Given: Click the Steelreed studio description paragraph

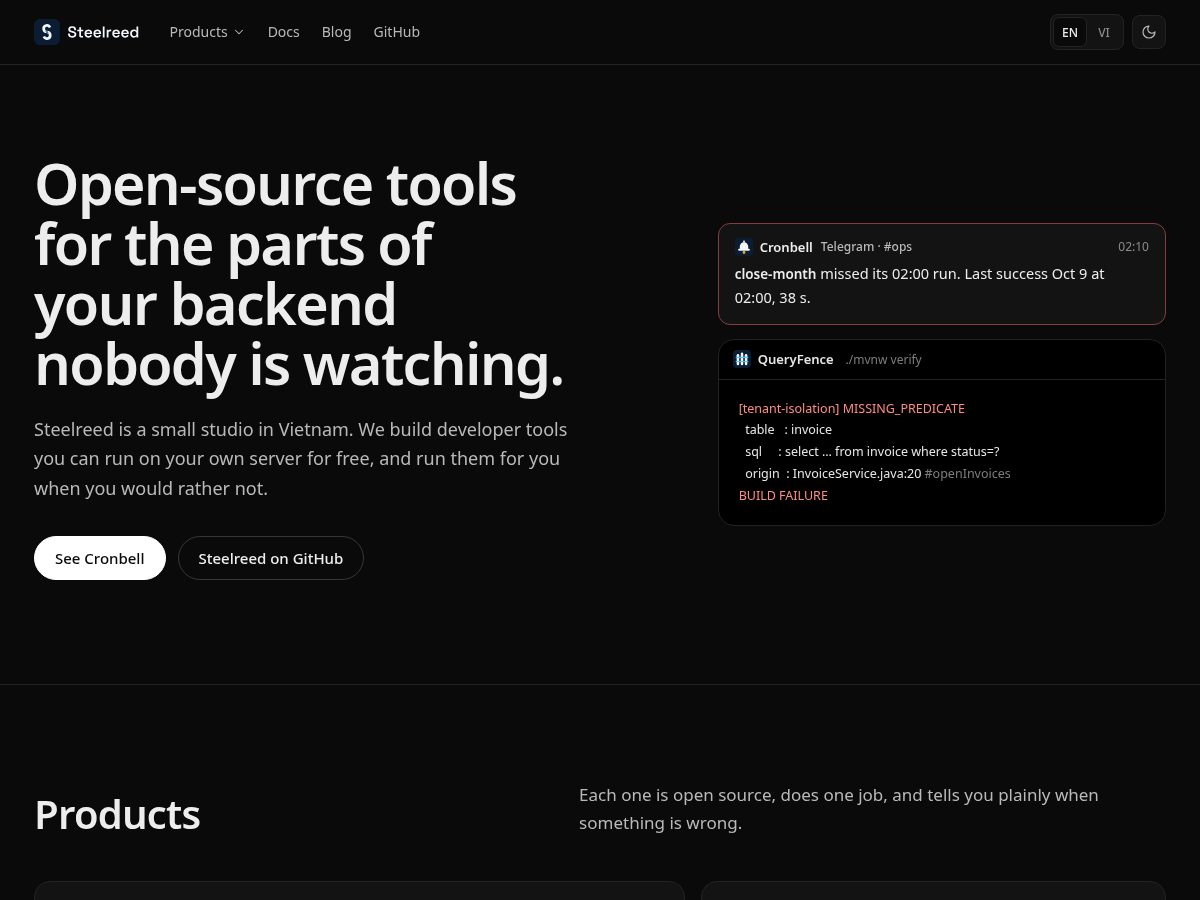Looking at the screenshot, I should 301,459.
